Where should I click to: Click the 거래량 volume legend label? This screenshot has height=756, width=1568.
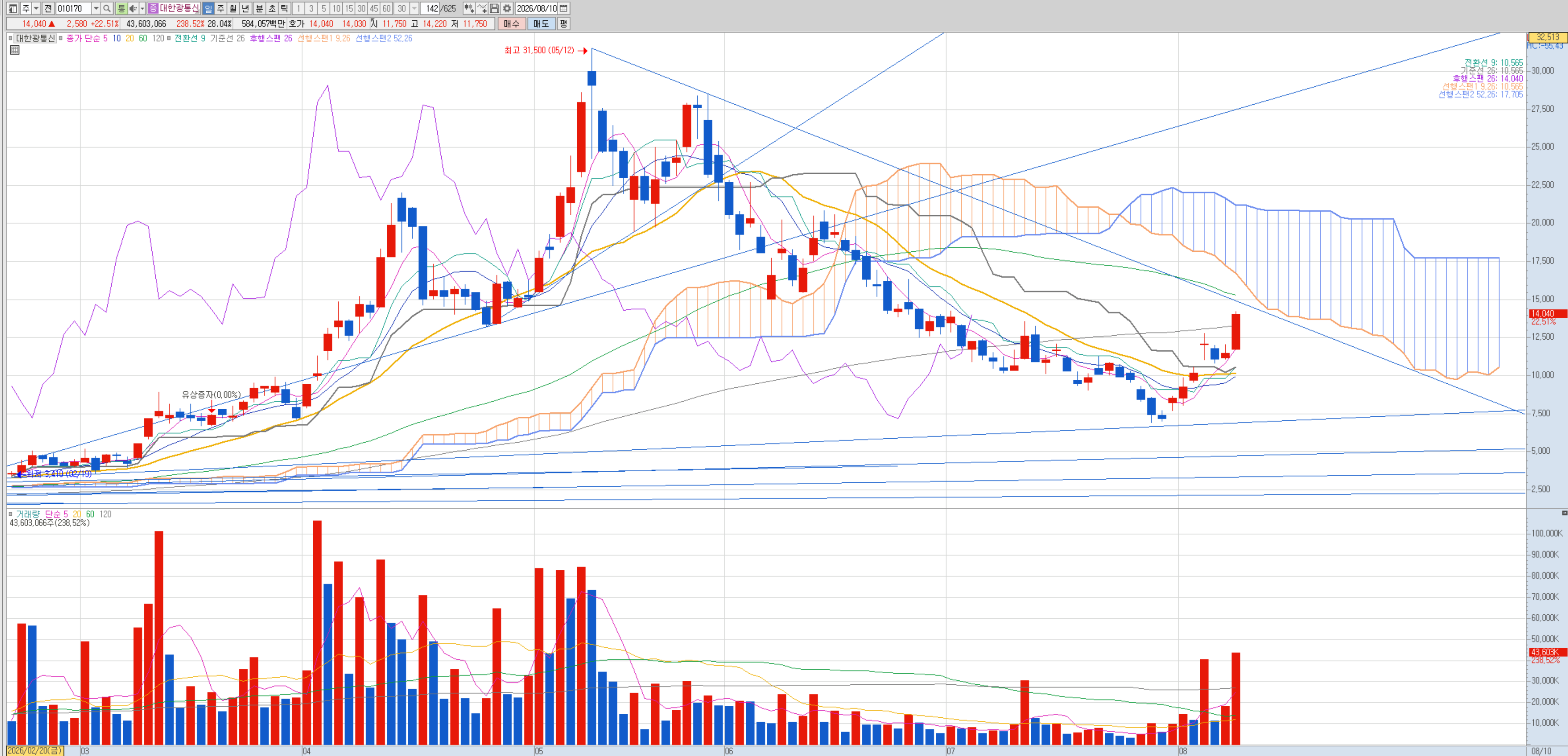pos(27,514)
